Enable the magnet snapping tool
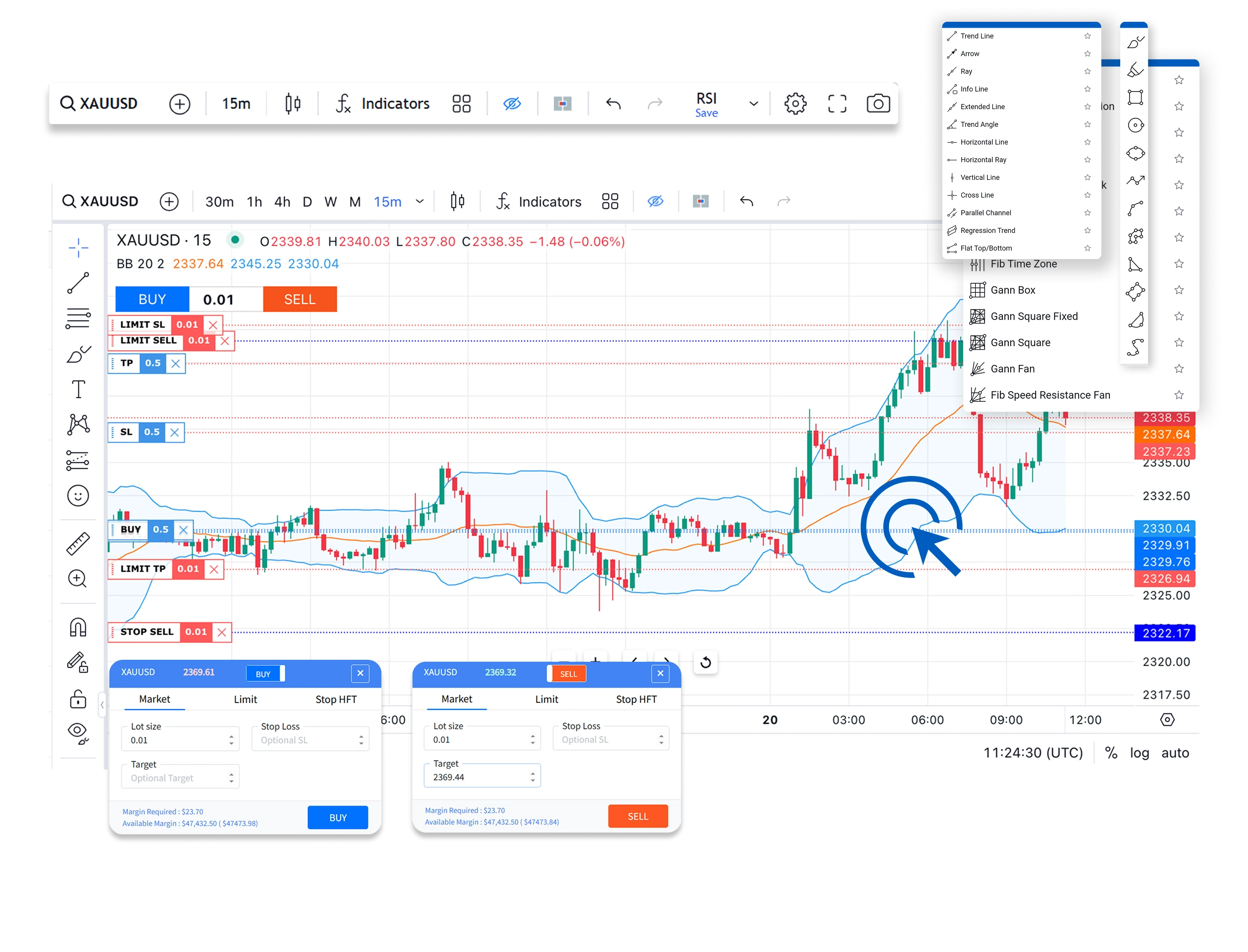 (78, 627)
